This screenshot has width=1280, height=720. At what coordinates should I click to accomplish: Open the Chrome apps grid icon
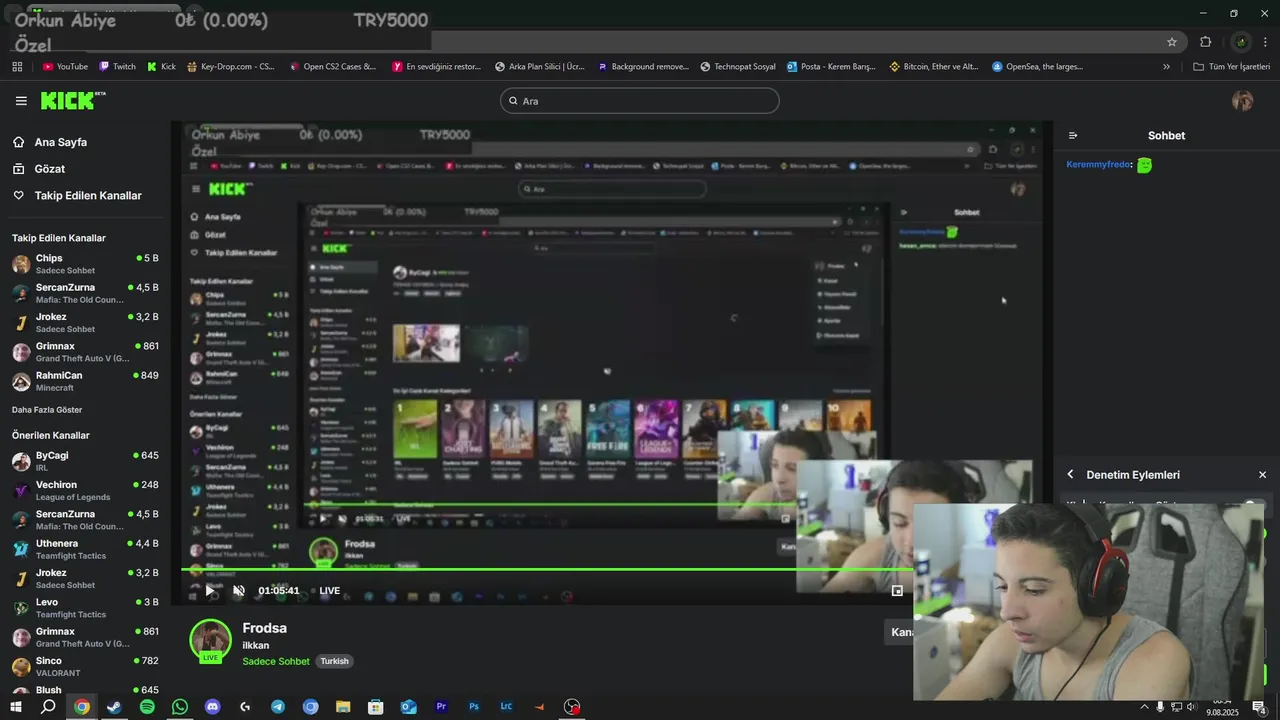click(17, 67)
